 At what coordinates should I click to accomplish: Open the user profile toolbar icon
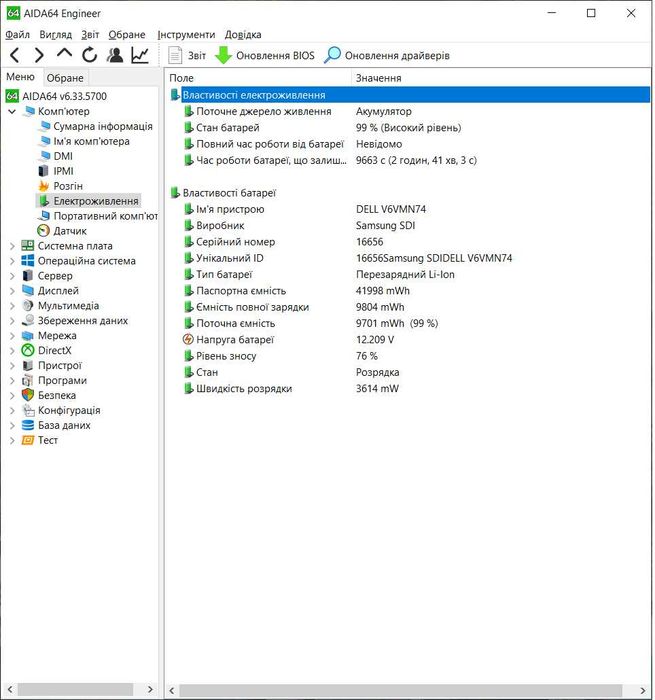click(x=115, y=55)
